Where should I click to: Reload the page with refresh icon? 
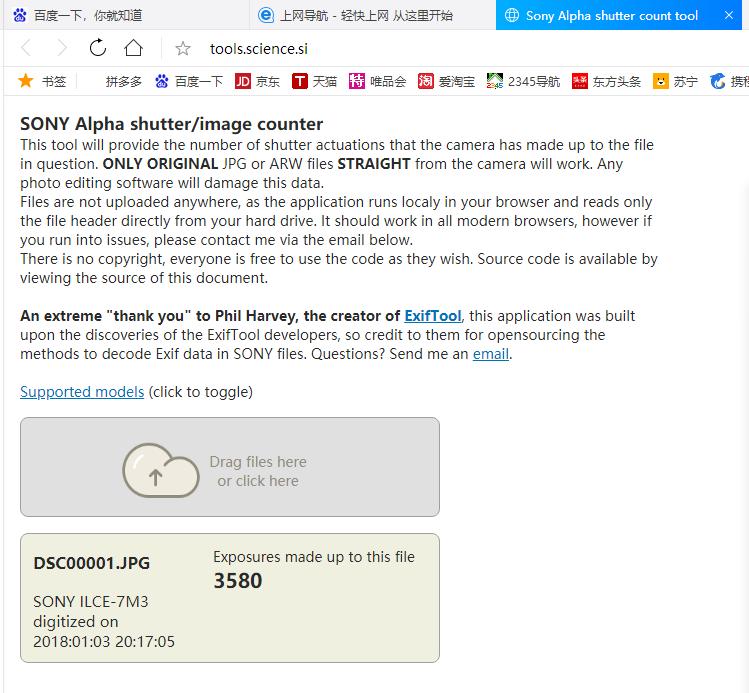(x=98, y=48)
